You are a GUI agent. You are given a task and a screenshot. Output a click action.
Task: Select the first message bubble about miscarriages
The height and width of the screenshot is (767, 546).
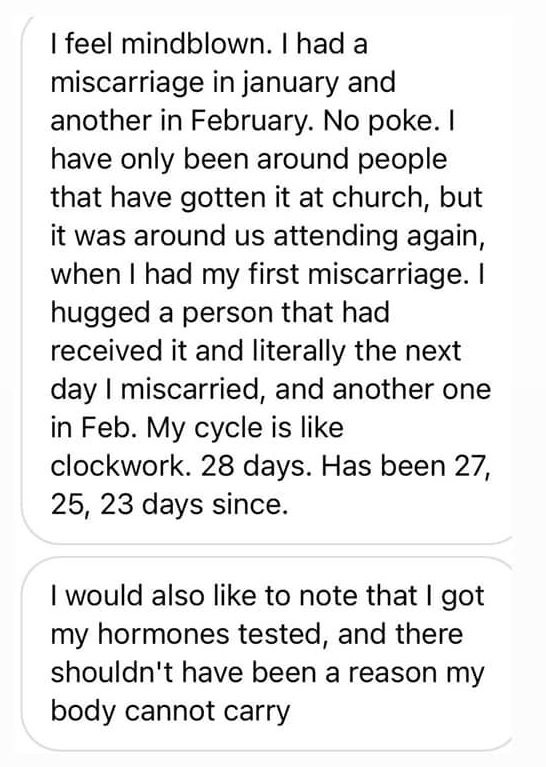(x=267, y=279)
